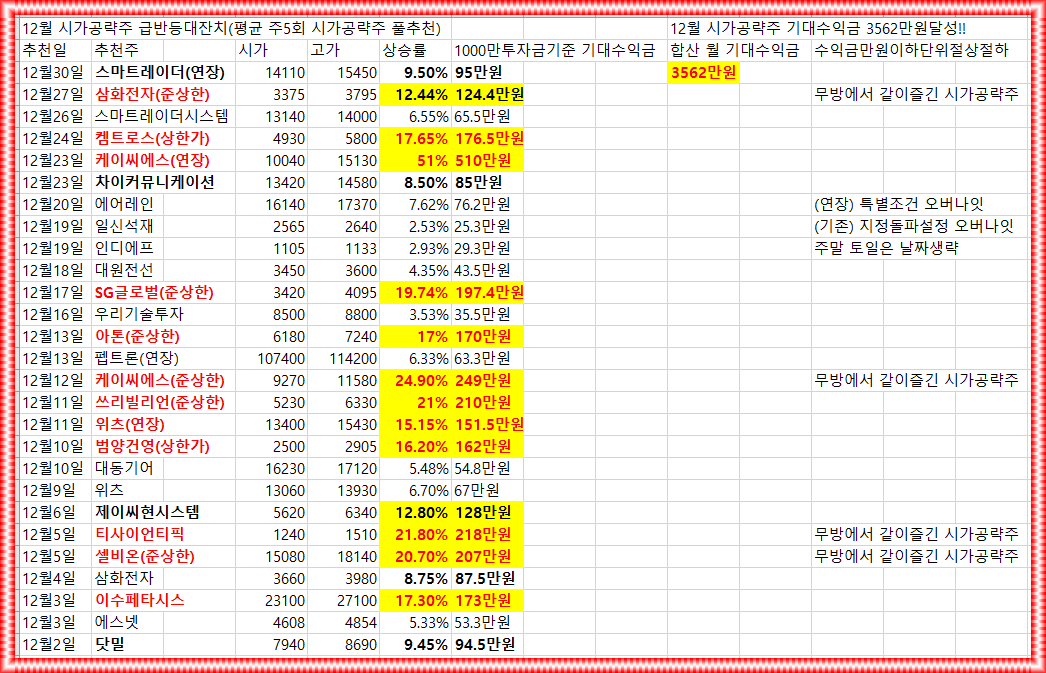Click the opening price cell '107400'
This screenshot has width=1046, height=673.
tap(281, 359)
